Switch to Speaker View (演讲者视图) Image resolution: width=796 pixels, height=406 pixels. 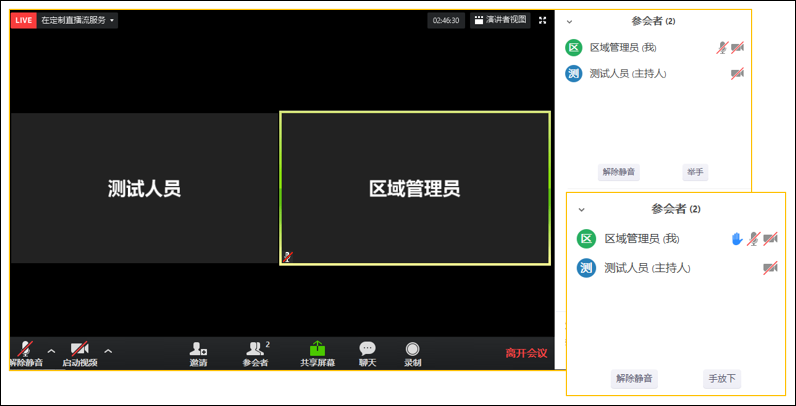[x=500, y=20]
